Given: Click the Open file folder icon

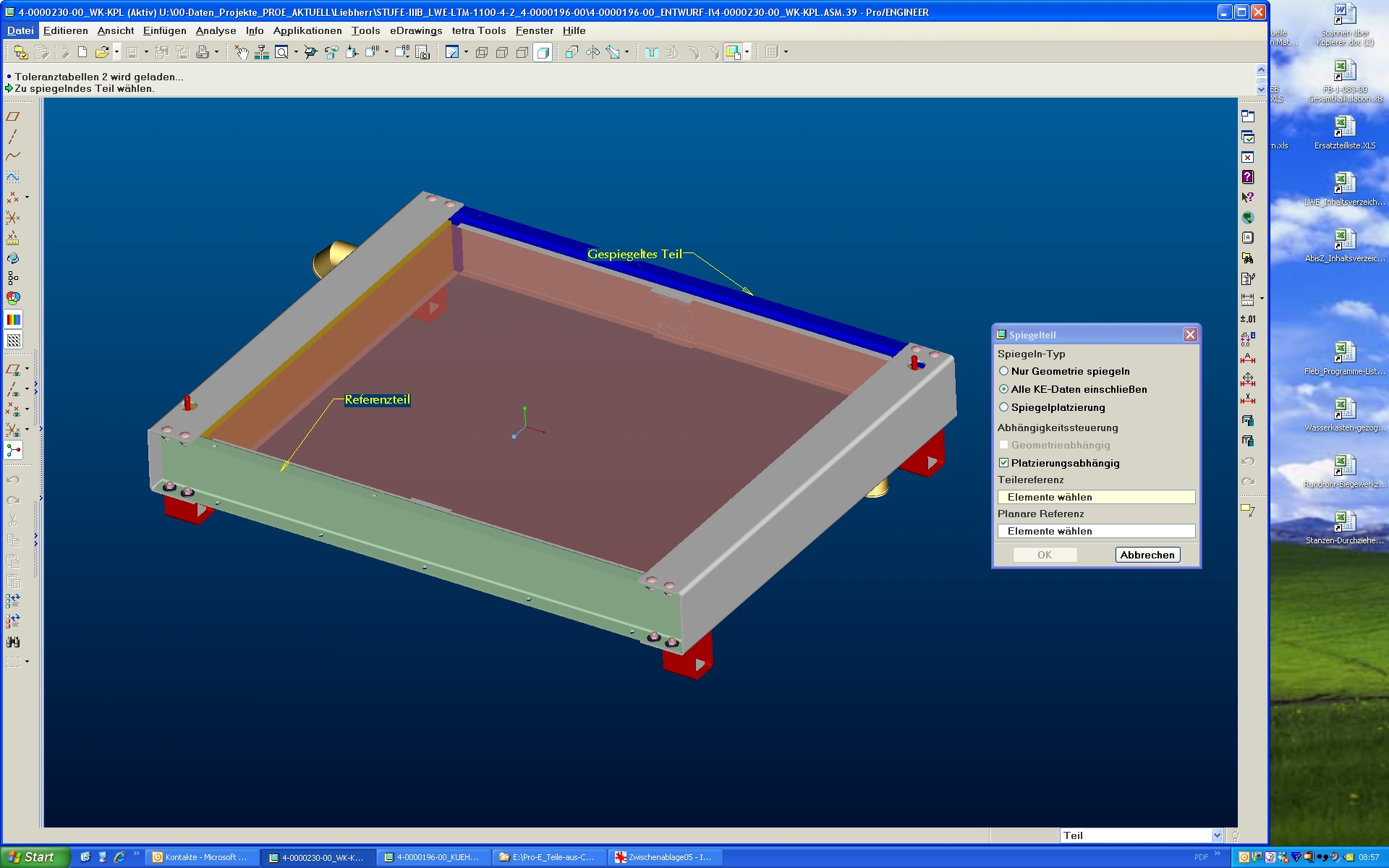Looking at the screenshot, I should pyautogui.click(x=101, y=52).
